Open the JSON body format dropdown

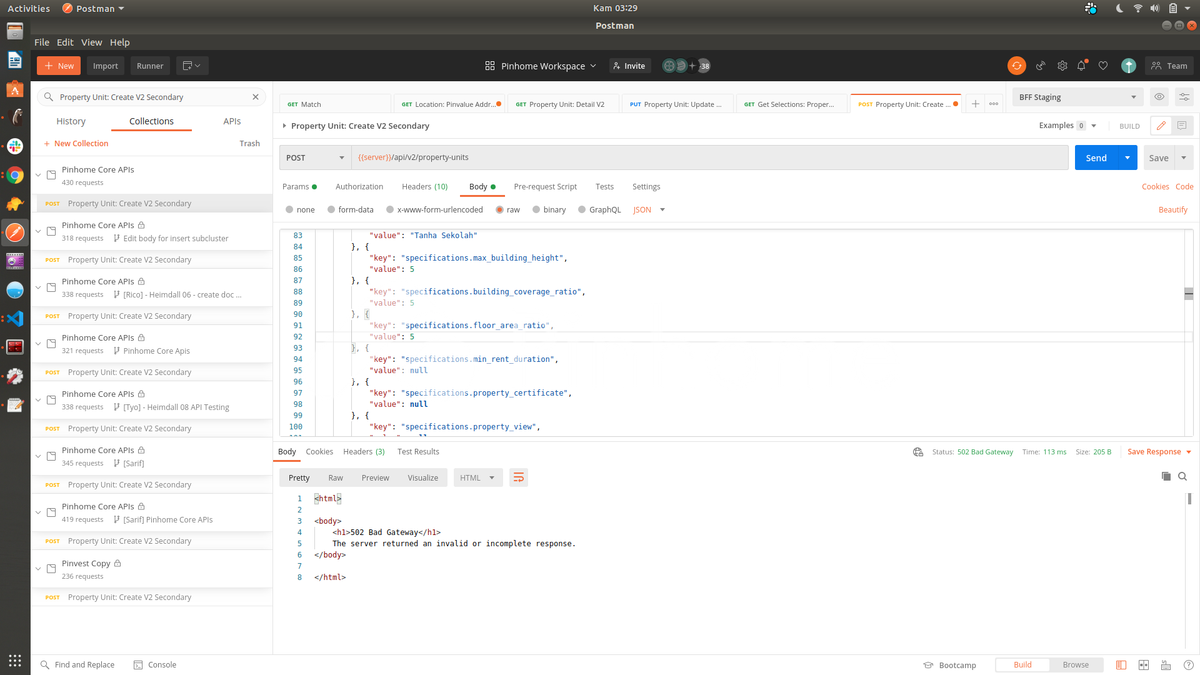(649, 210)
